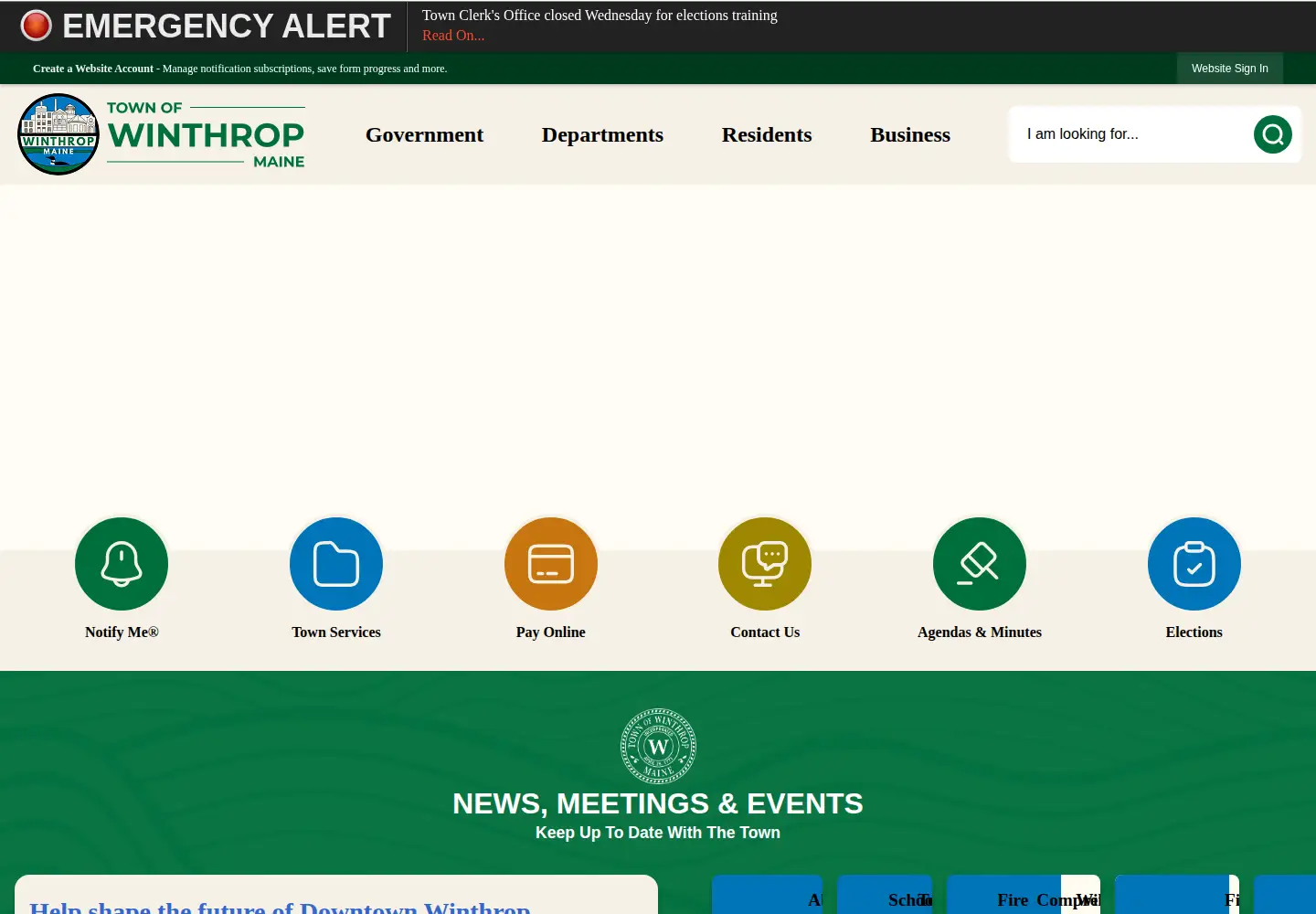Click the Town Clerk's Office closed alert text

pos(600,16)
